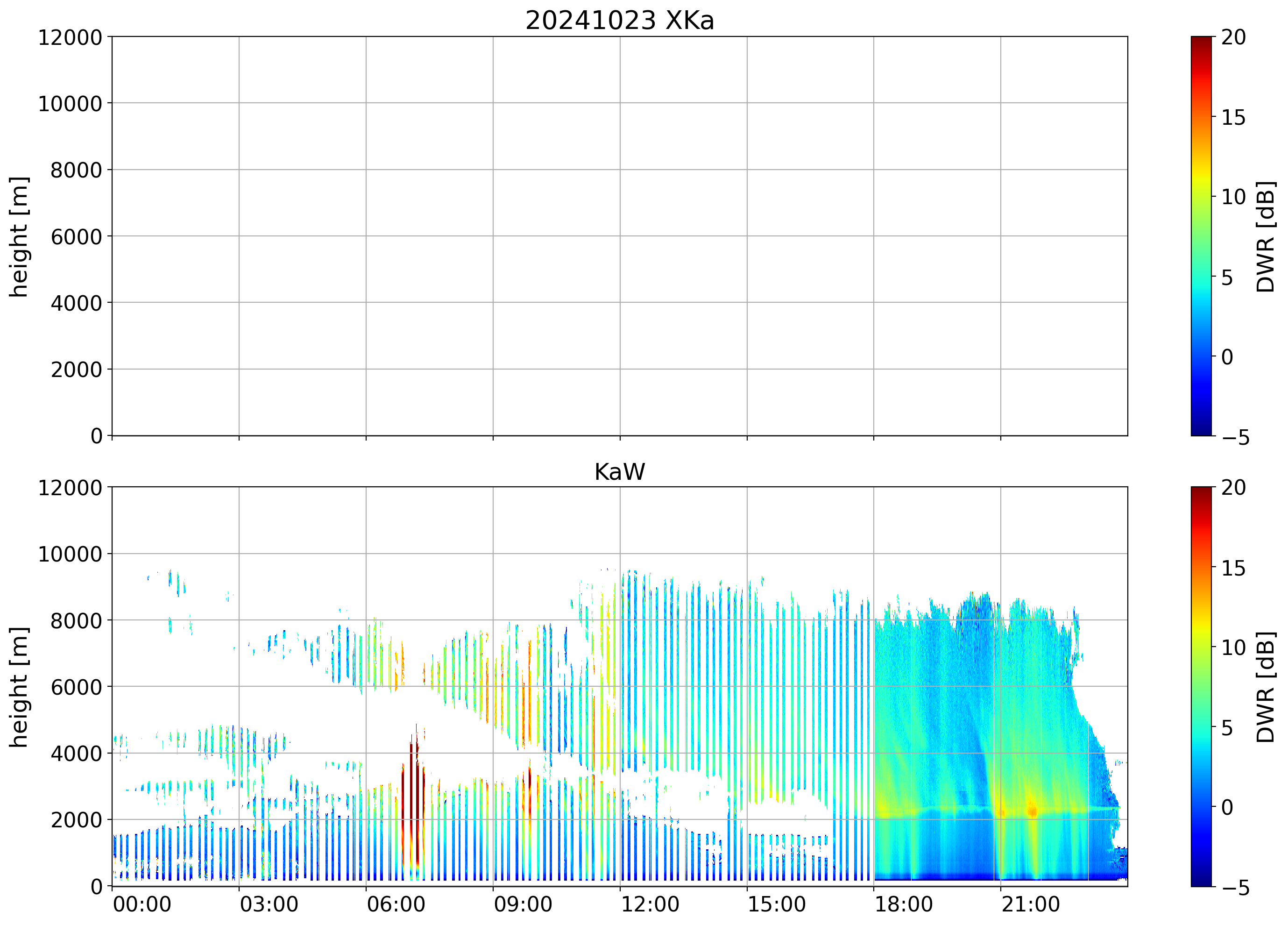Viewport: 1288px width, 925px height.
Task: Click the 20241023 XKa plot title
Action: [619, 21]
